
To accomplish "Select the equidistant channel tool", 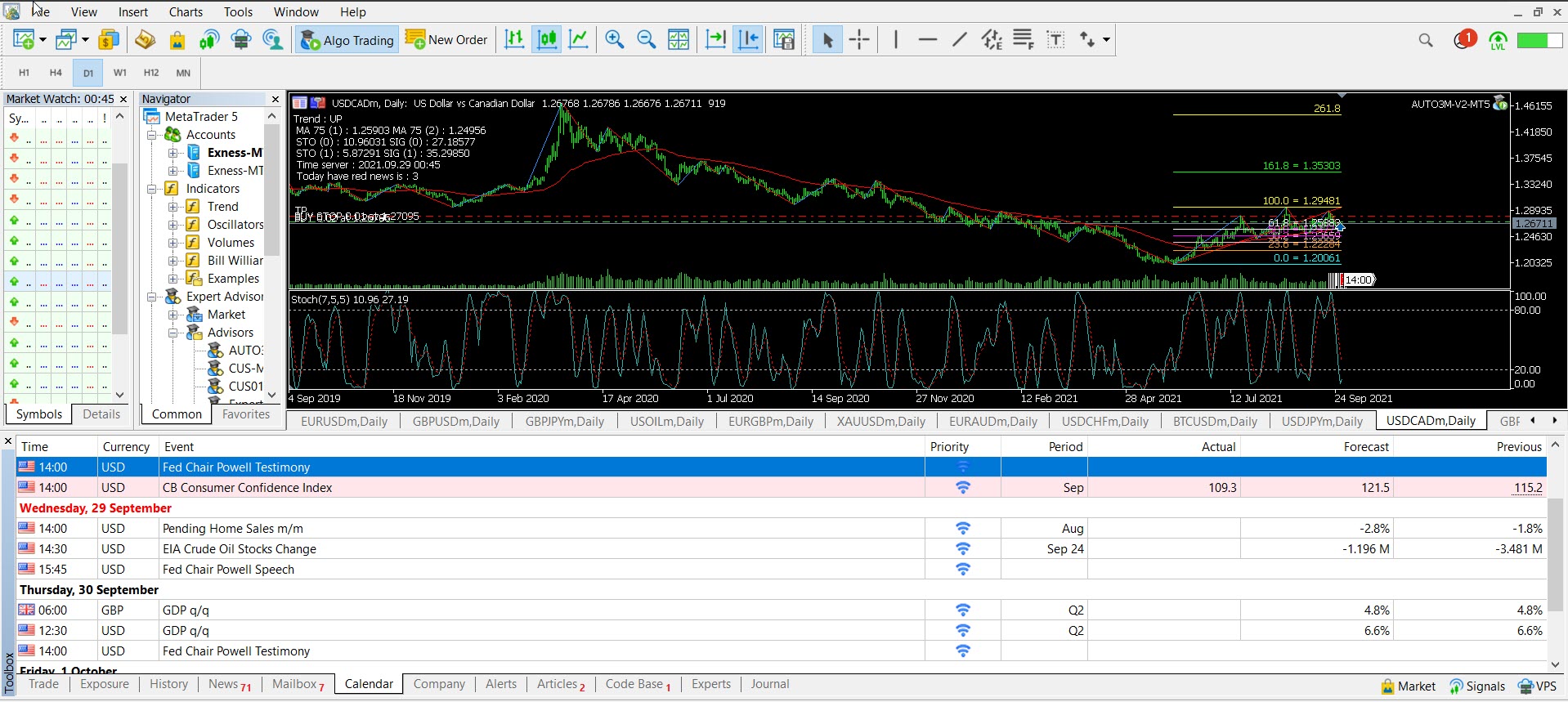I will pos(992,39).
